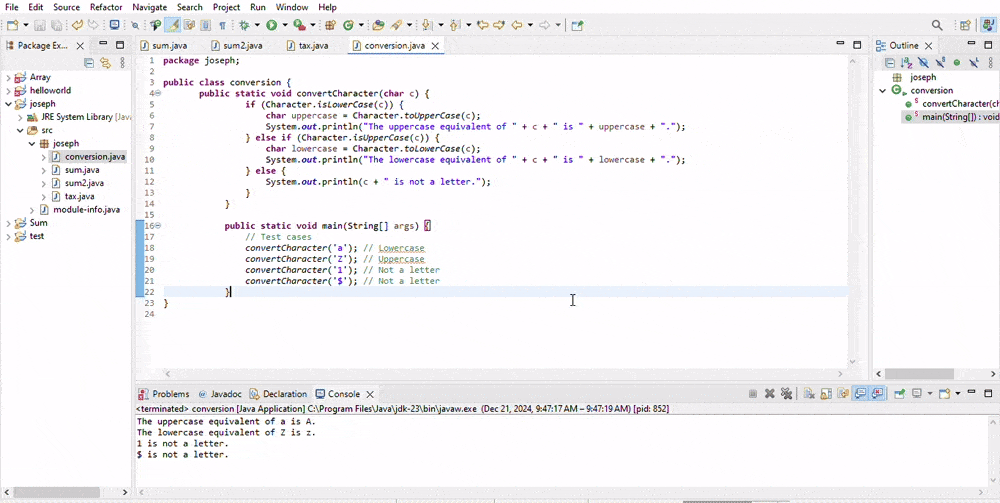
Task: Open Display Selected Console dropdown
Action: point(930,393)
